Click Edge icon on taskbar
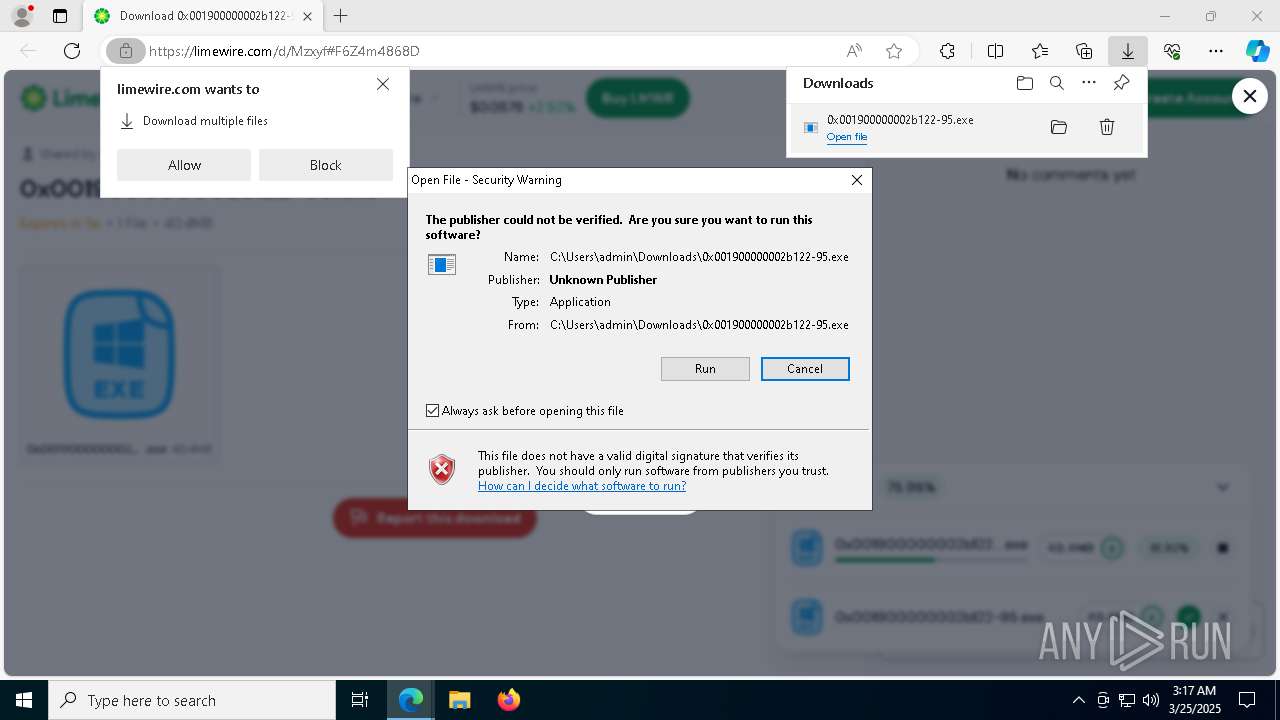Screen dimensions: 1280x720 (411, 700)
